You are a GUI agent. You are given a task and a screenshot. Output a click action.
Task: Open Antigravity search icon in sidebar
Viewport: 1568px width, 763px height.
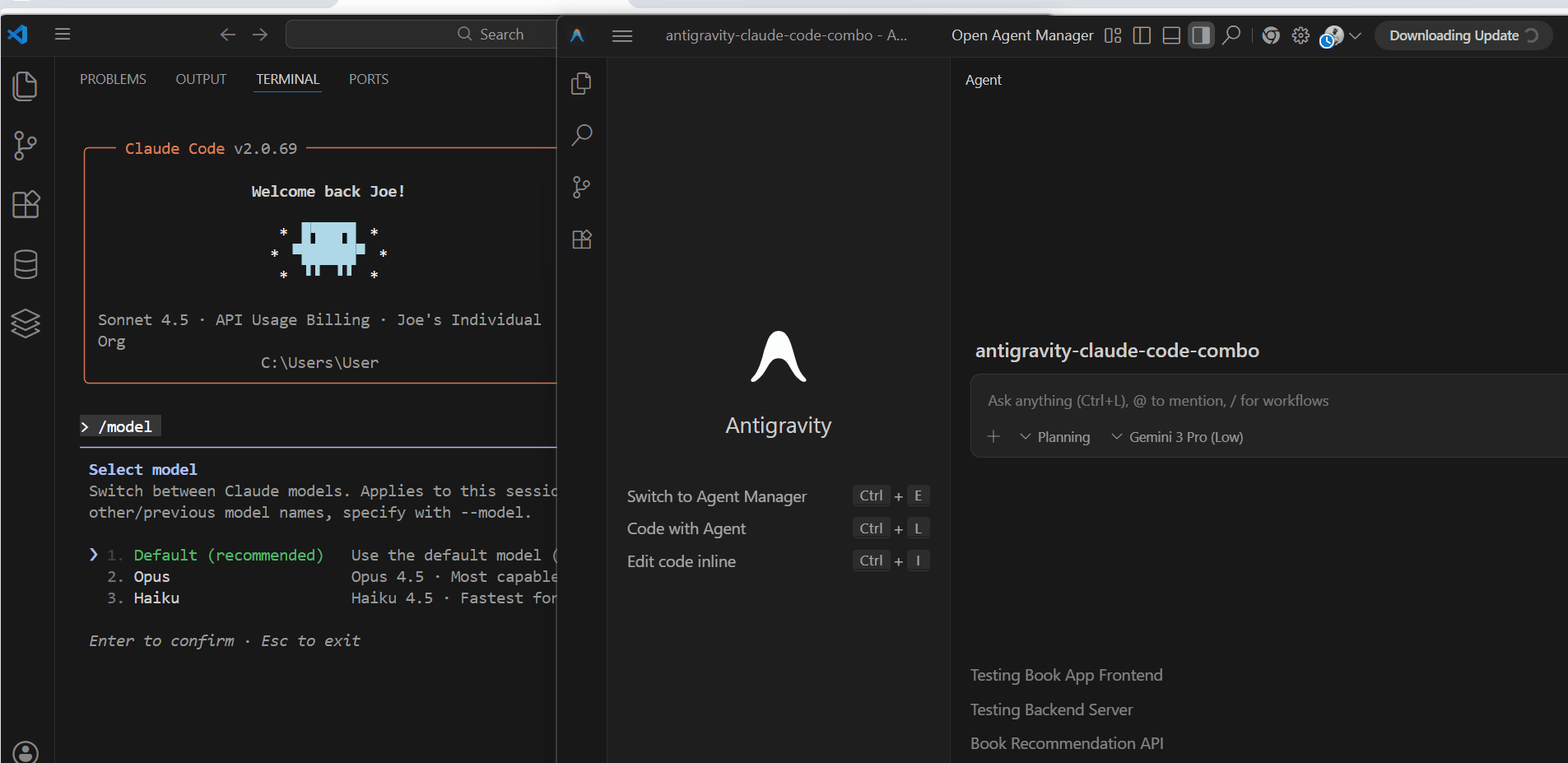coord(582,135)
